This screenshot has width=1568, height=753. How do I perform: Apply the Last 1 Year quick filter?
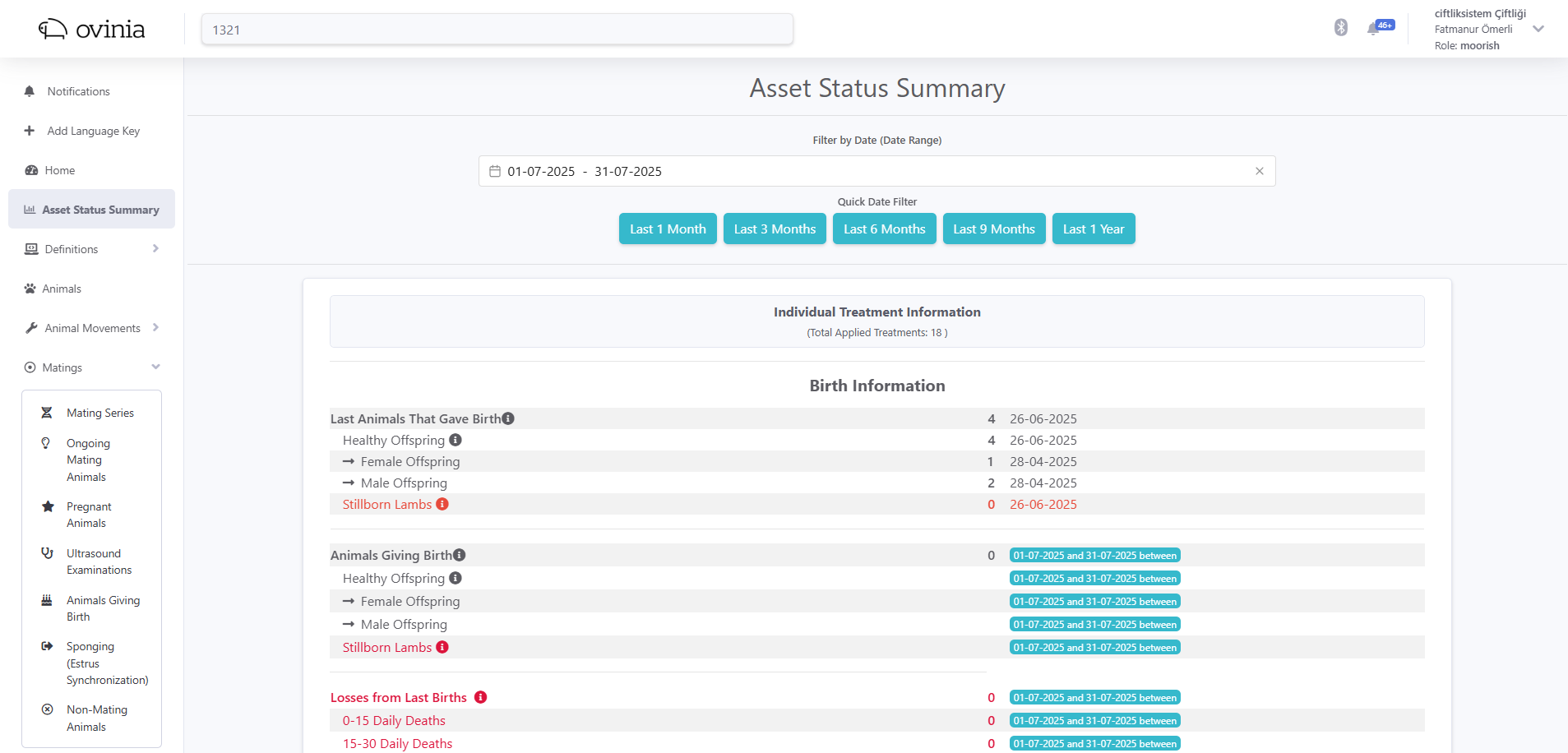click(1094, 229)
